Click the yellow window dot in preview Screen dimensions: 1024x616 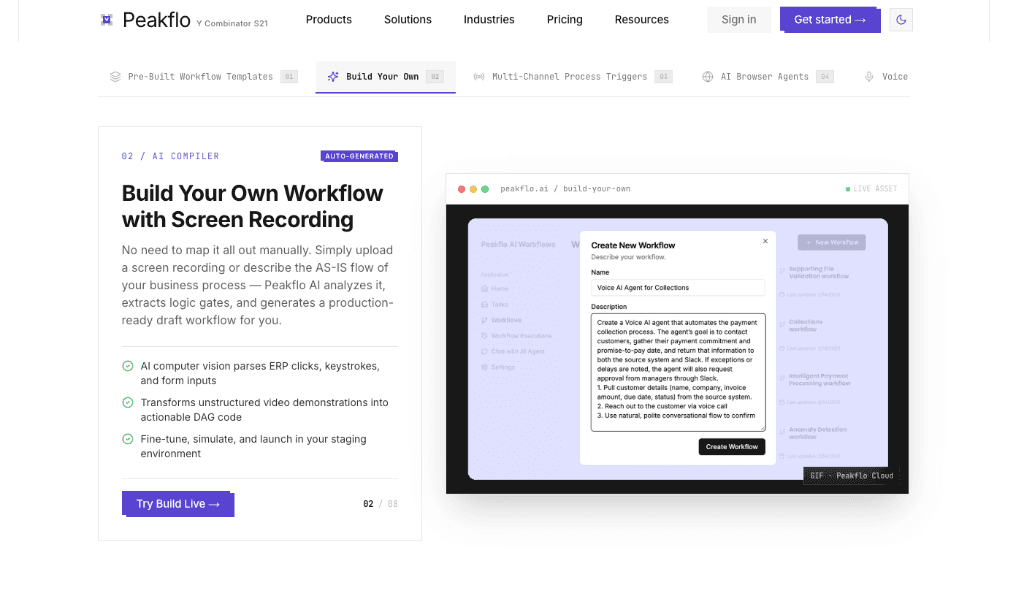tap(473, 189)
